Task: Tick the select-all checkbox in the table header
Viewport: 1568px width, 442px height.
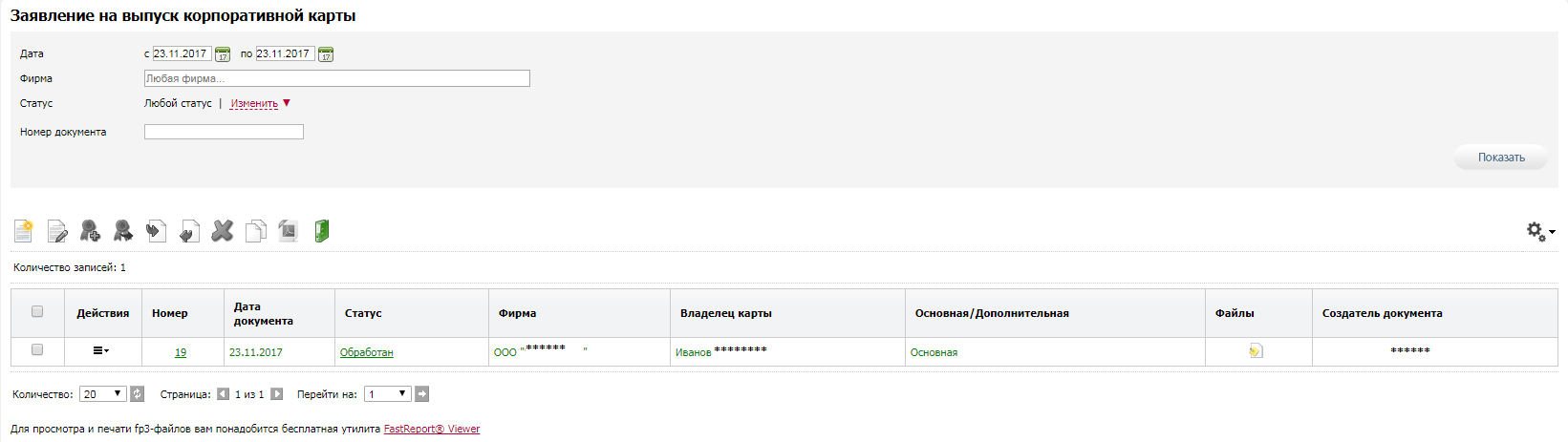Action: [37, 311]
